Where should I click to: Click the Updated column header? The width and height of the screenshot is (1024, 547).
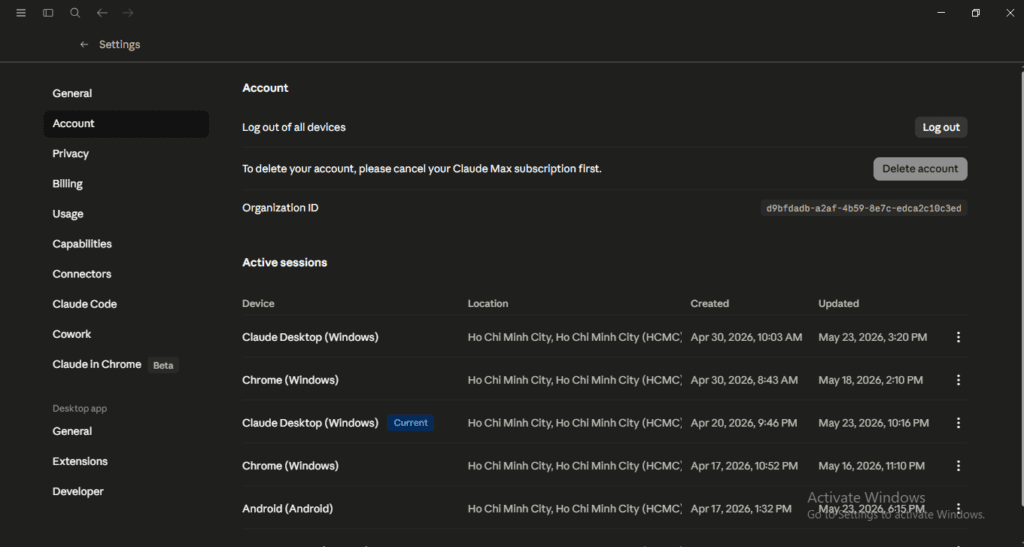(x=839, y=304)
